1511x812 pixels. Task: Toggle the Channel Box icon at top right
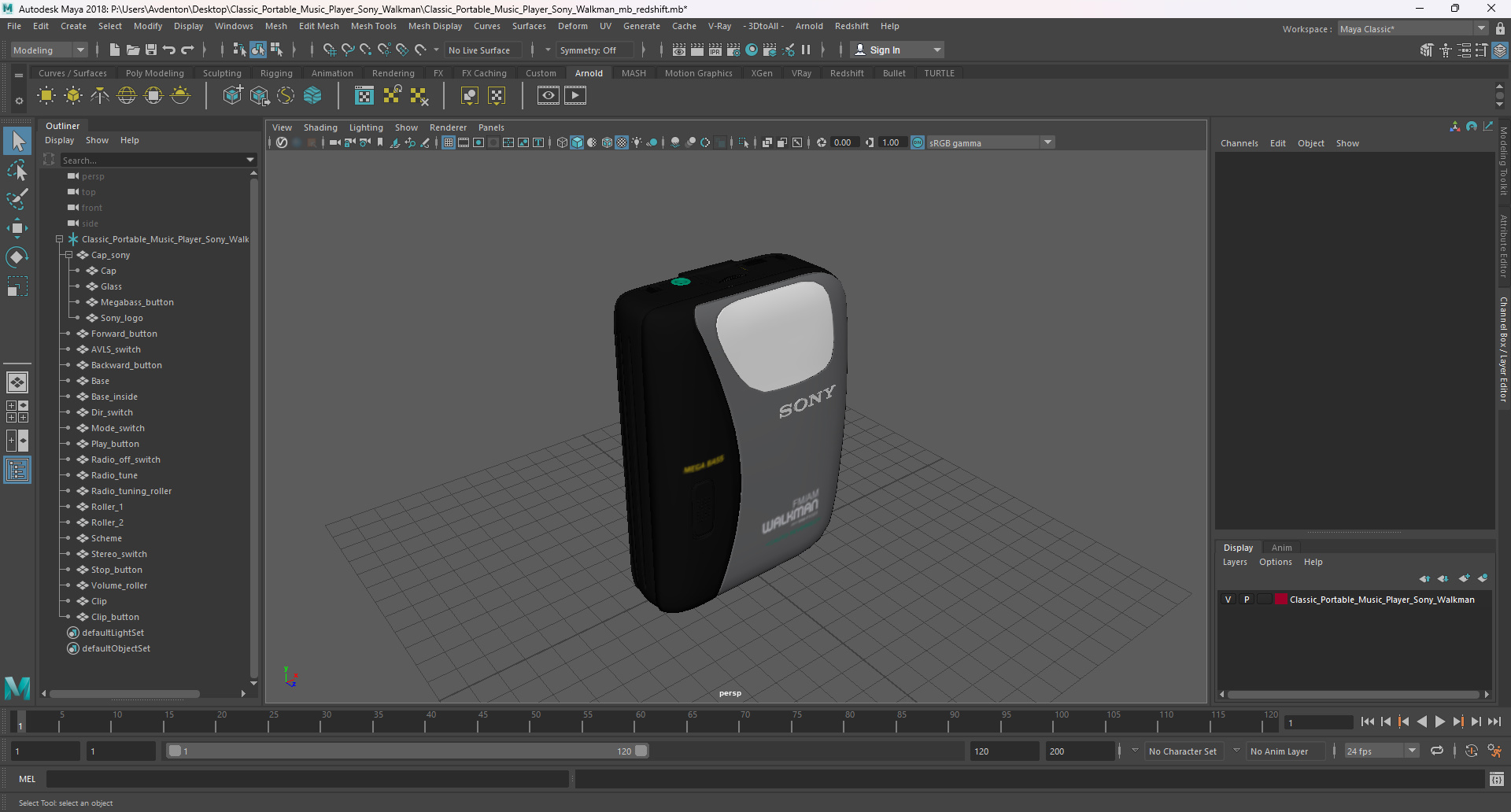pyautogui.click(x=1500, y=50)
